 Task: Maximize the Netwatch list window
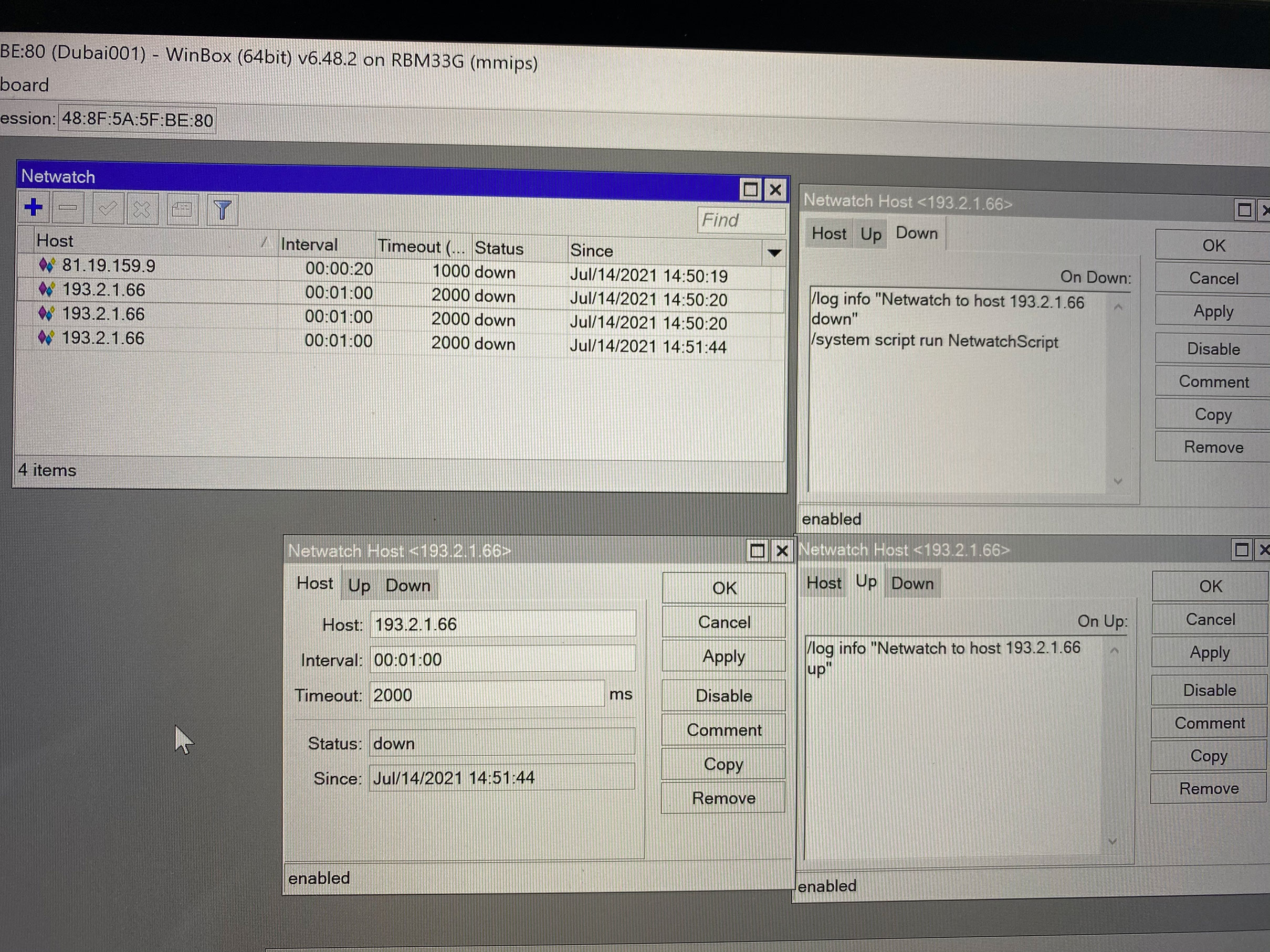[750, 190]
